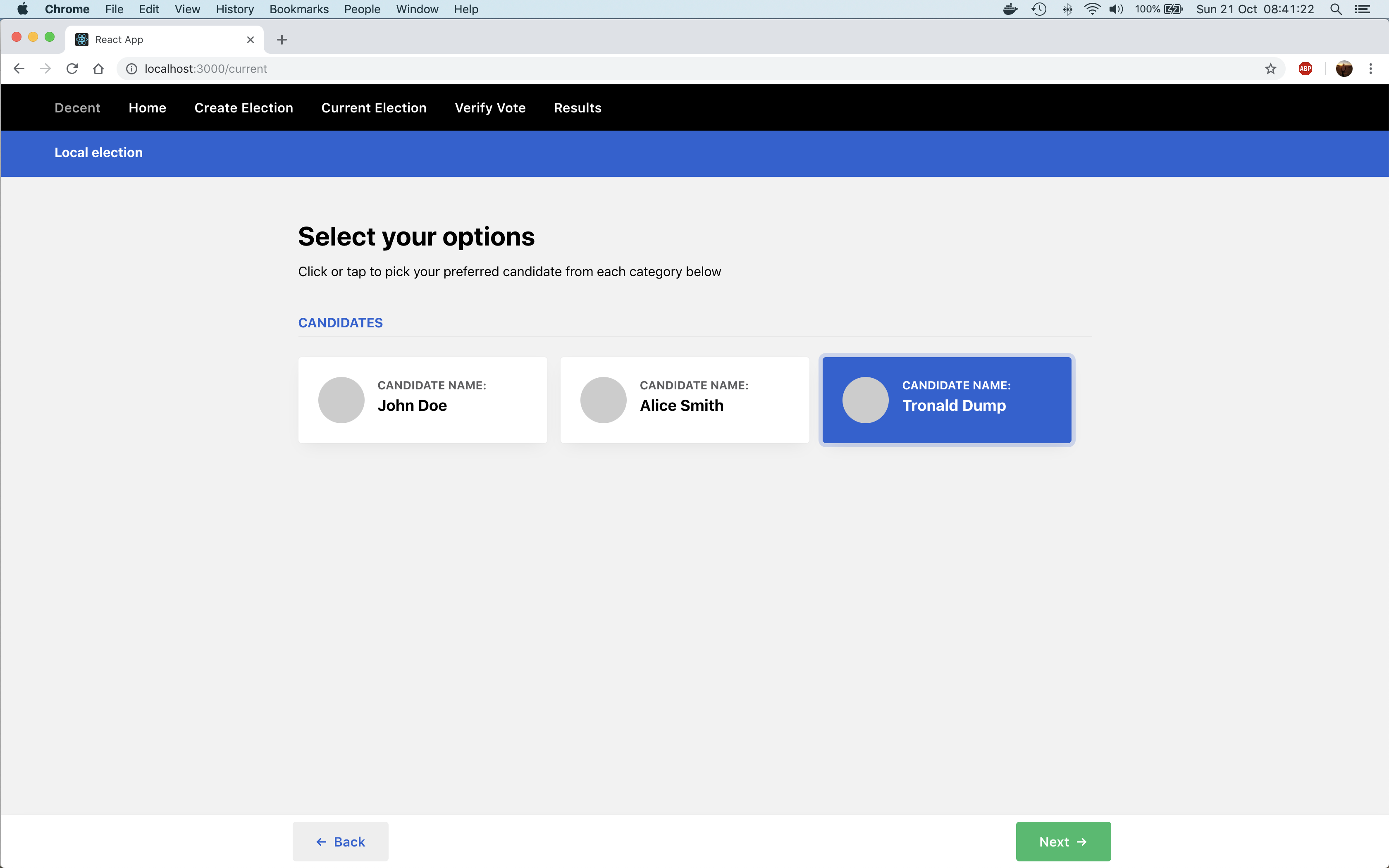The image size is (1389, 868).
Task: Open the History menu
Action: click(x=234, y=9)
